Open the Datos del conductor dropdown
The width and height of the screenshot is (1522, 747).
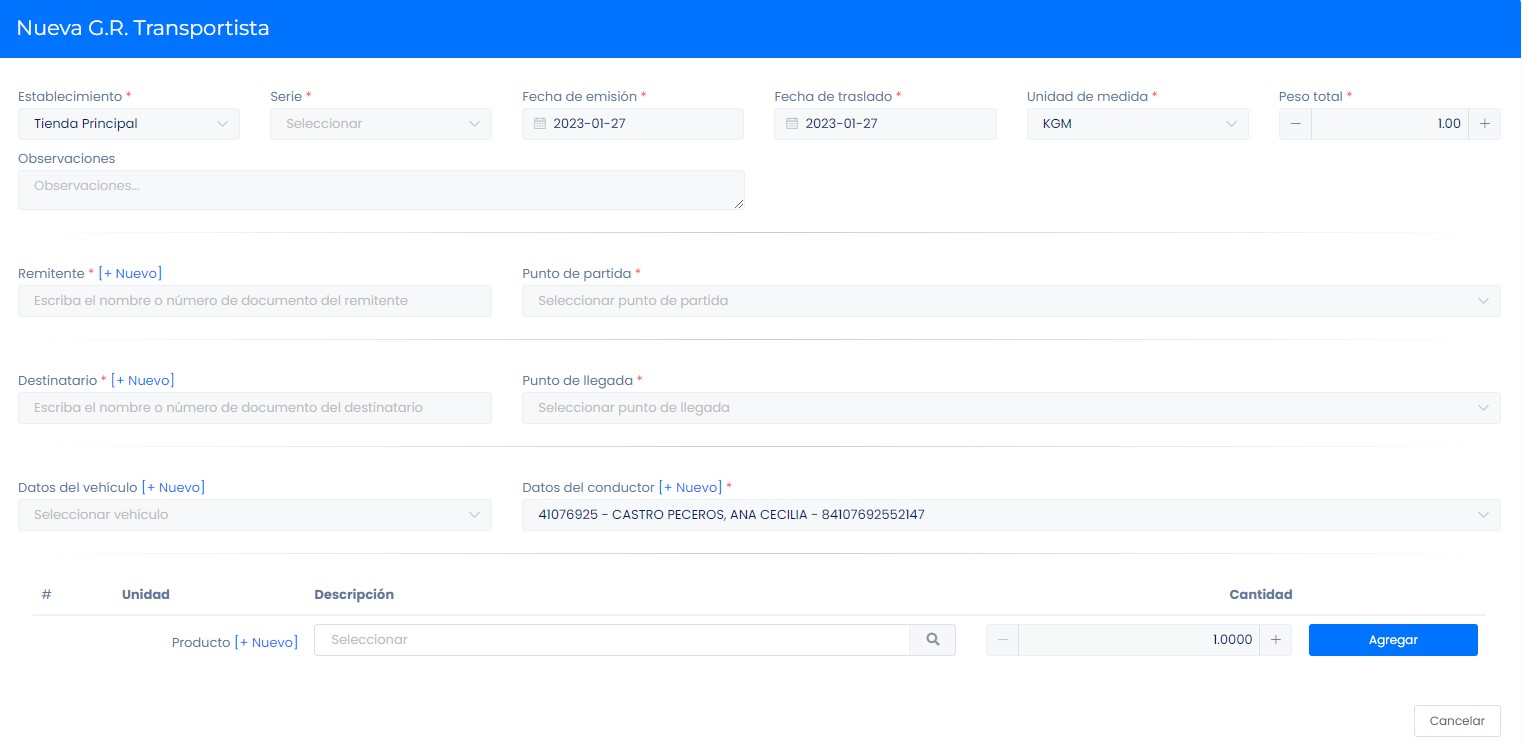click(1010, 515)
